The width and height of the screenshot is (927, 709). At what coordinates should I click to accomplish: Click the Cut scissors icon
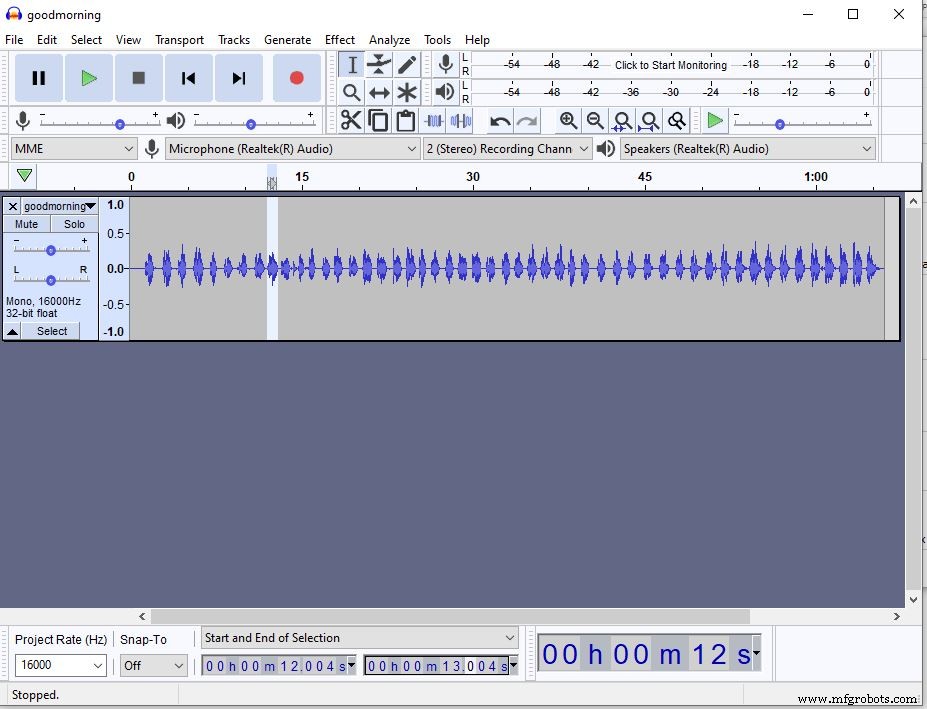(x=351, y=121)
